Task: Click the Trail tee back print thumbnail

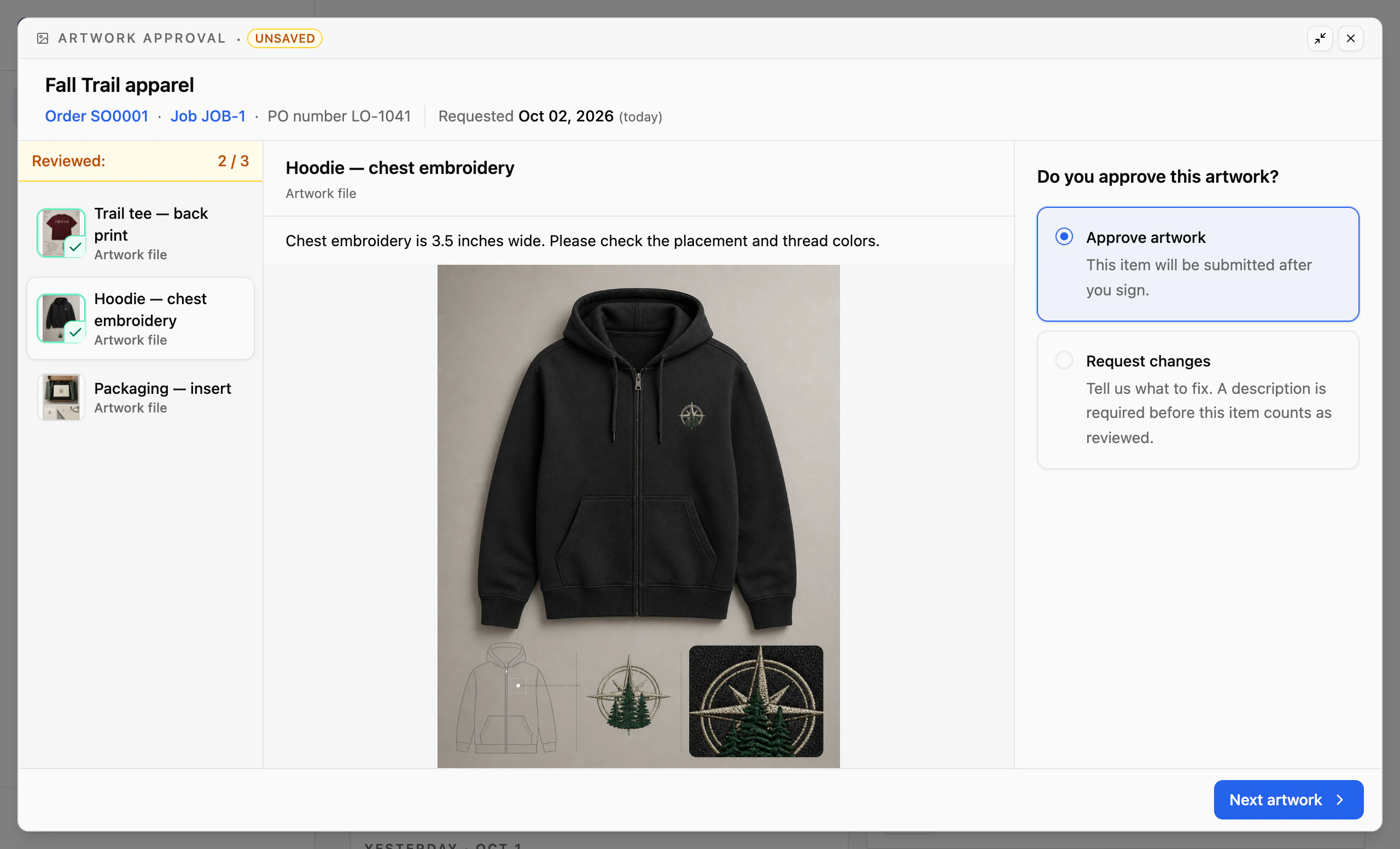Action: pos(61,233)
